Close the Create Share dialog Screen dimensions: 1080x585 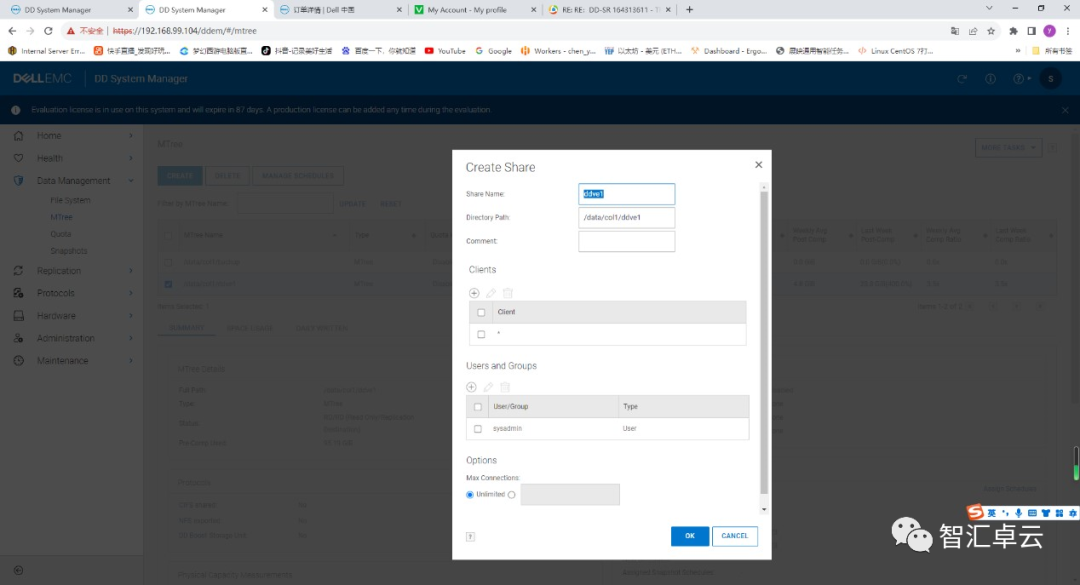pos(758,165)
